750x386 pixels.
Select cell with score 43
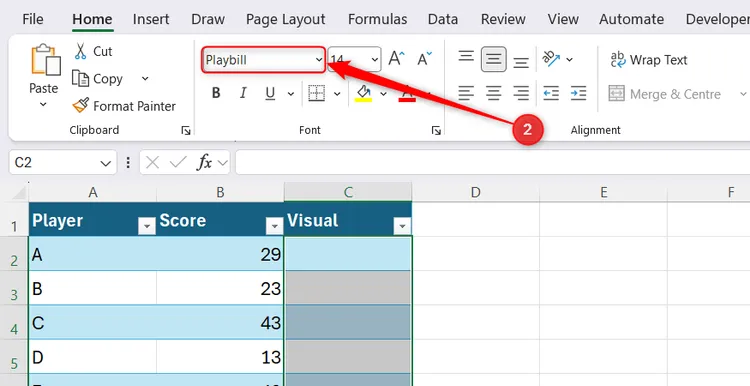(x=220, y=322)
